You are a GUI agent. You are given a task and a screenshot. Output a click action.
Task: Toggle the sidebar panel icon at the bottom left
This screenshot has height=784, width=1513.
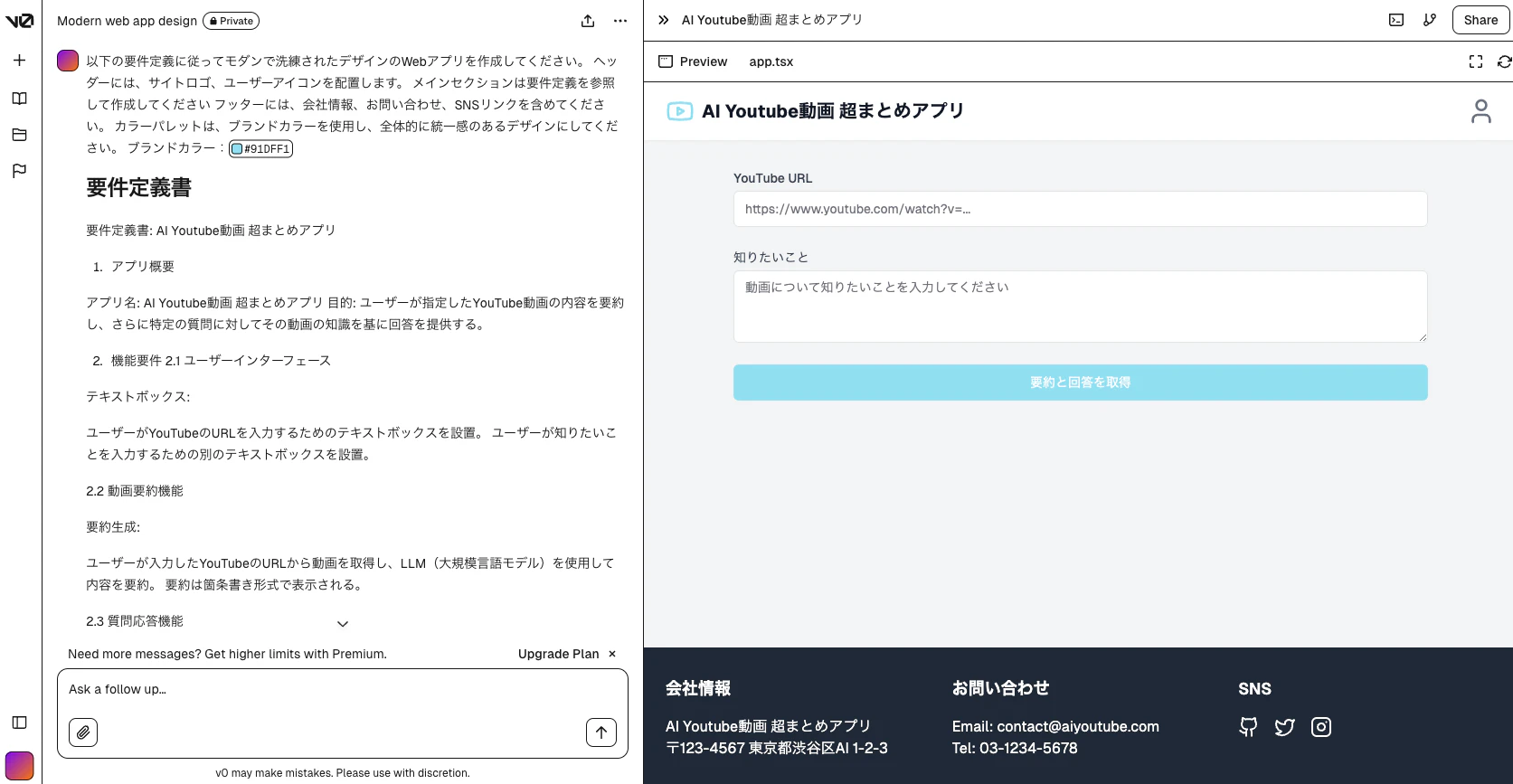pos(19,723)
